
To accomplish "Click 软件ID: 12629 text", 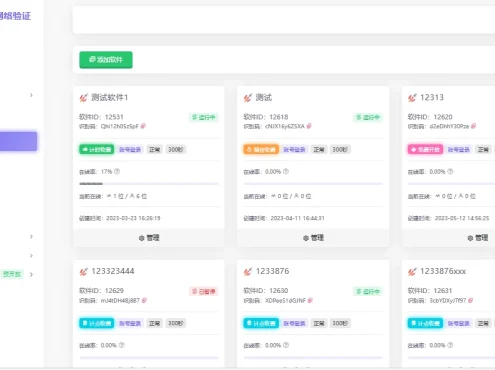I will (x=101, y=291).
